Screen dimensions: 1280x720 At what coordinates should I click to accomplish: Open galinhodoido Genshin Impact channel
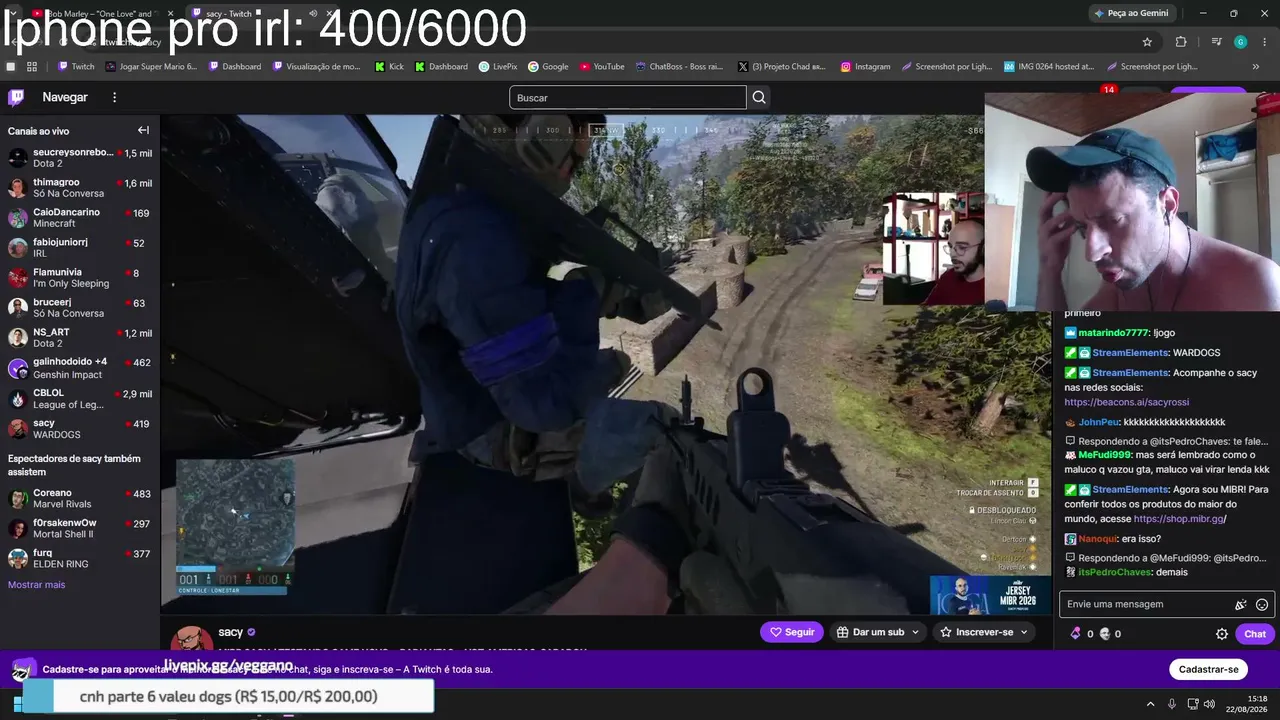pyautogui.click(x=80, y=368)
